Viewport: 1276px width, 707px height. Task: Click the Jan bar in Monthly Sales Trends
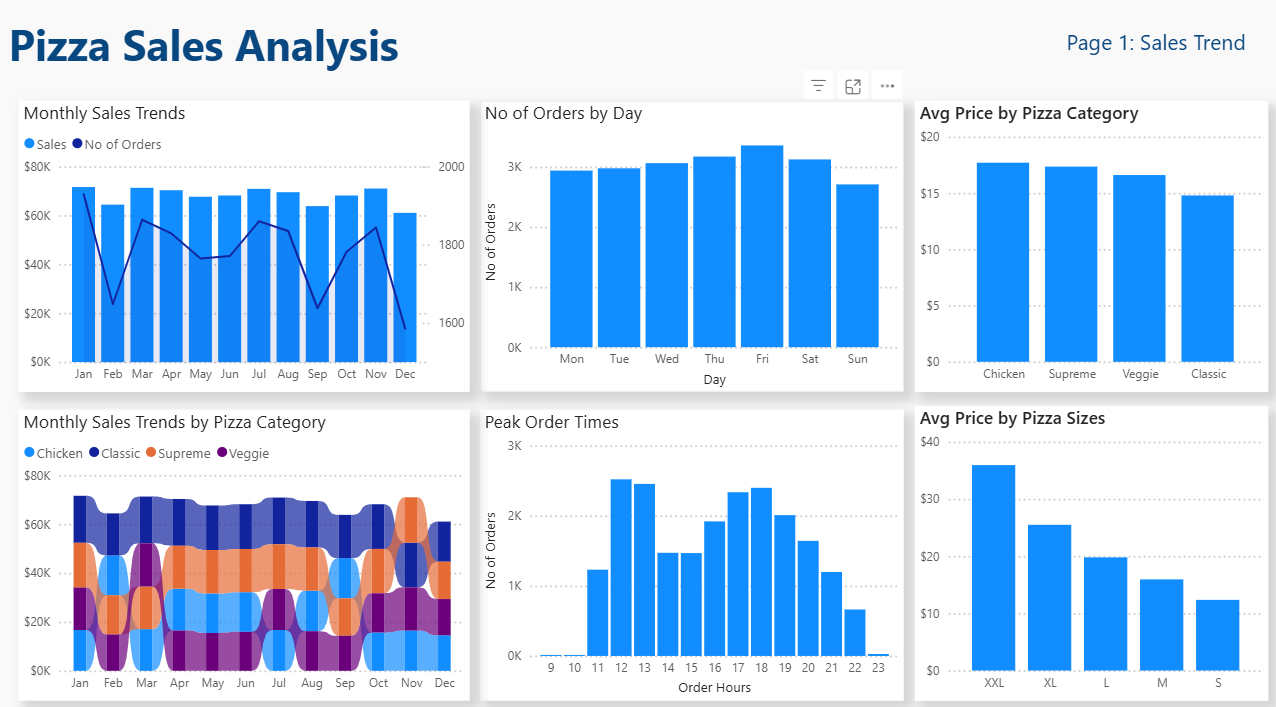tap(83, 275)
